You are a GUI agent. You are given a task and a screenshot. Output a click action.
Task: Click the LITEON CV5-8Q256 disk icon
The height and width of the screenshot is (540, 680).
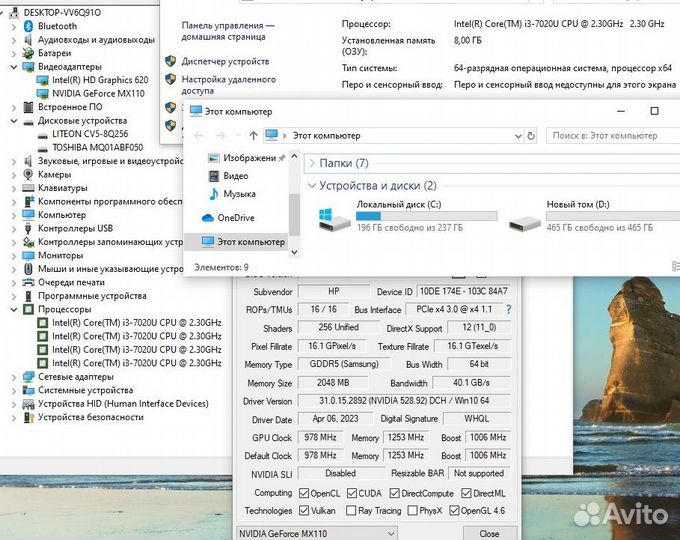tap(42, 135)
